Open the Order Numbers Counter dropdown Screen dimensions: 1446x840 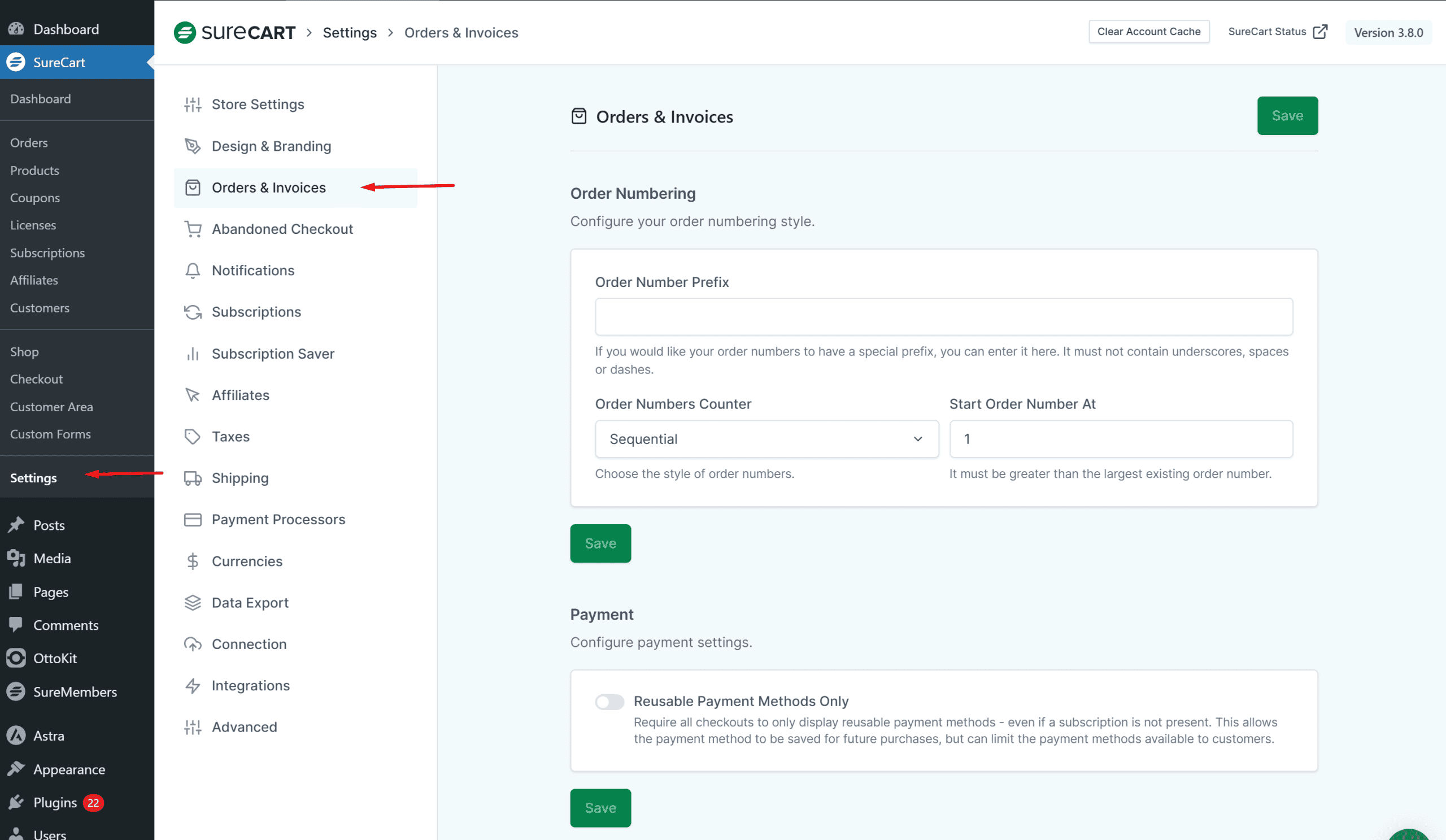click(766, 439)
